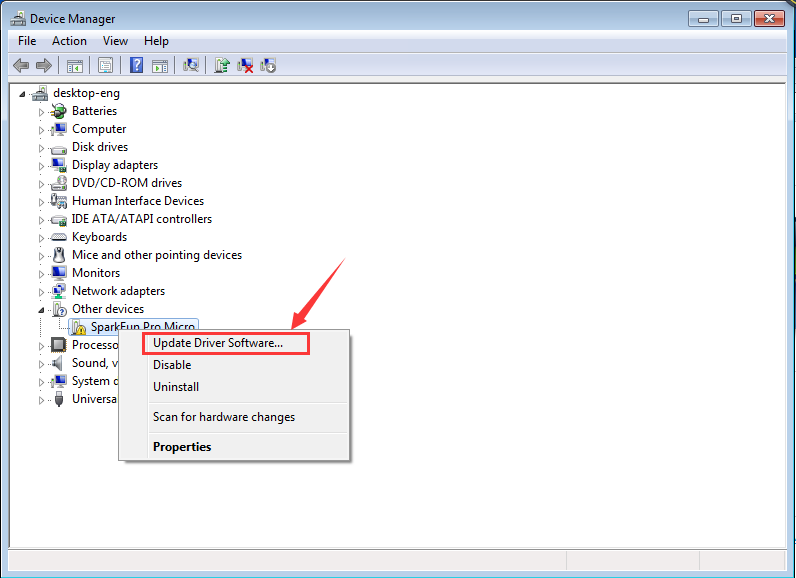Click the Forward arrow toolbar icon

(44, 65)
